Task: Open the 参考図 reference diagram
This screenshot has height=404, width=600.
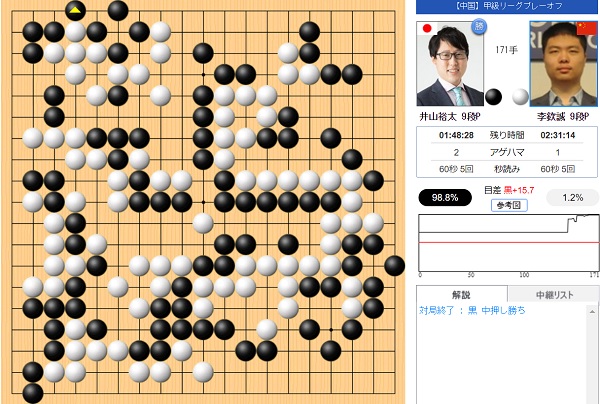Action: click(509, 205)
